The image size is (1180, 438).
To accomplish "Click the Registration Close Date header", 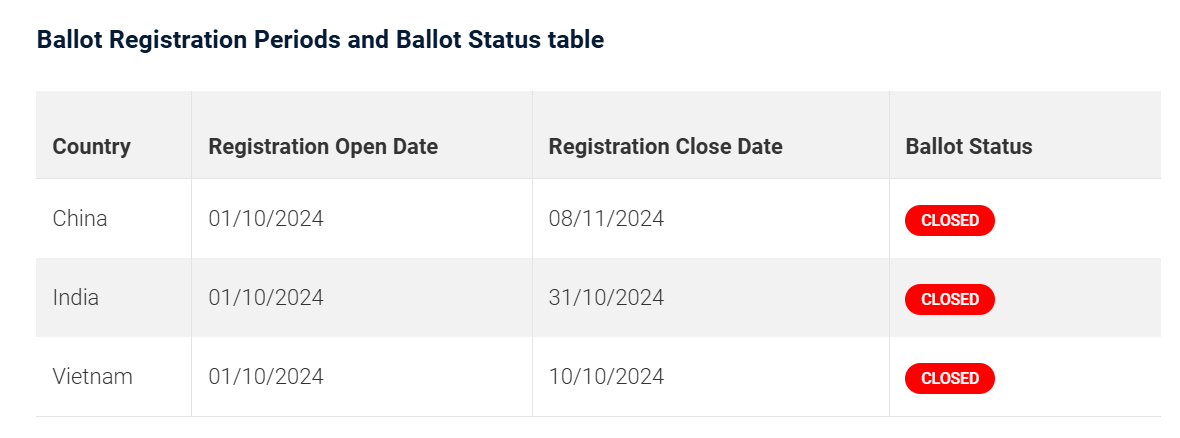I will tap(665, 146).
